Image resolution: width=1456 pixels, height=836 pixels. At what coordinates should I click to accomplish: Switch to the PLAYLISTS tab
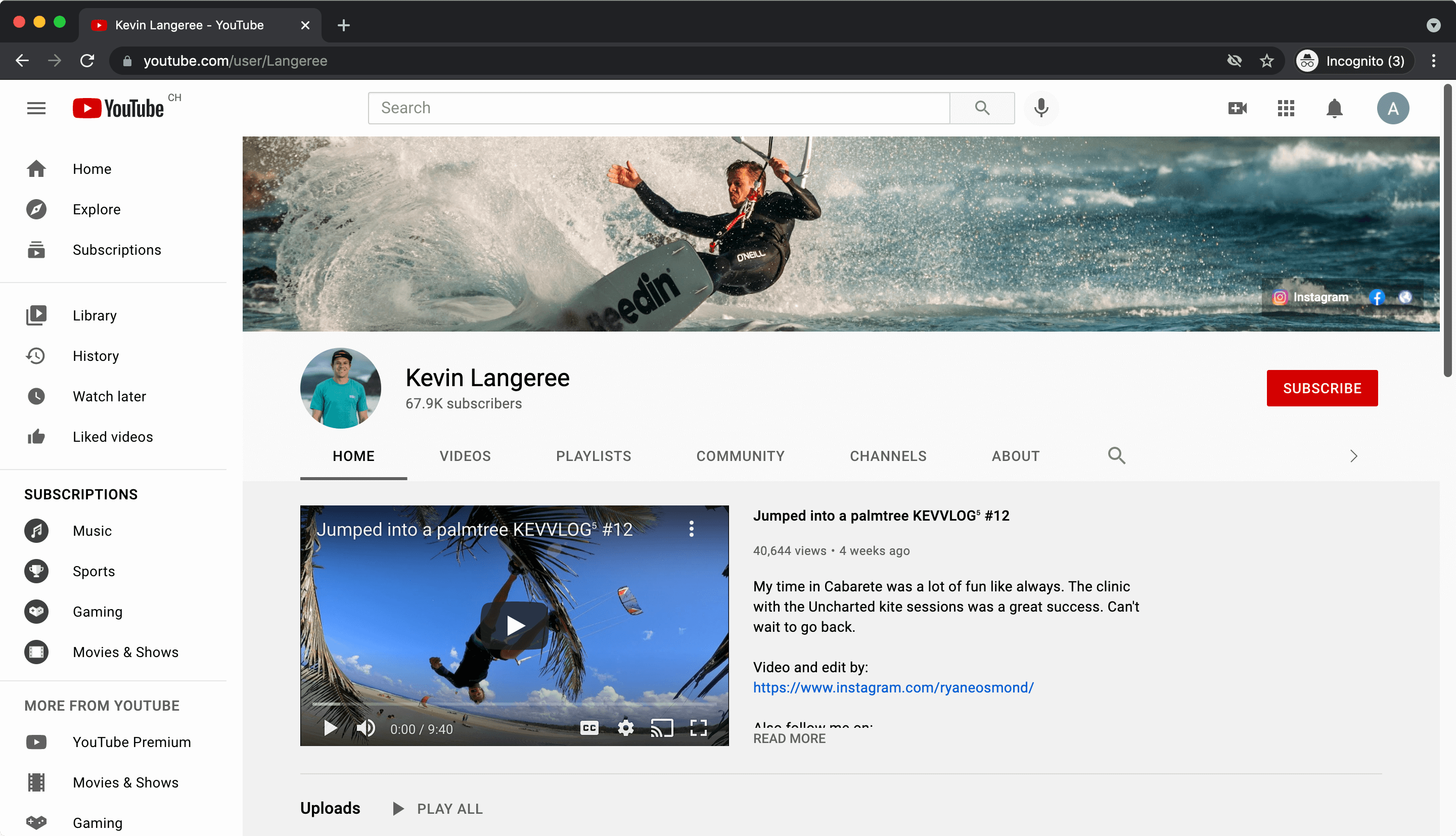(593, 456)
